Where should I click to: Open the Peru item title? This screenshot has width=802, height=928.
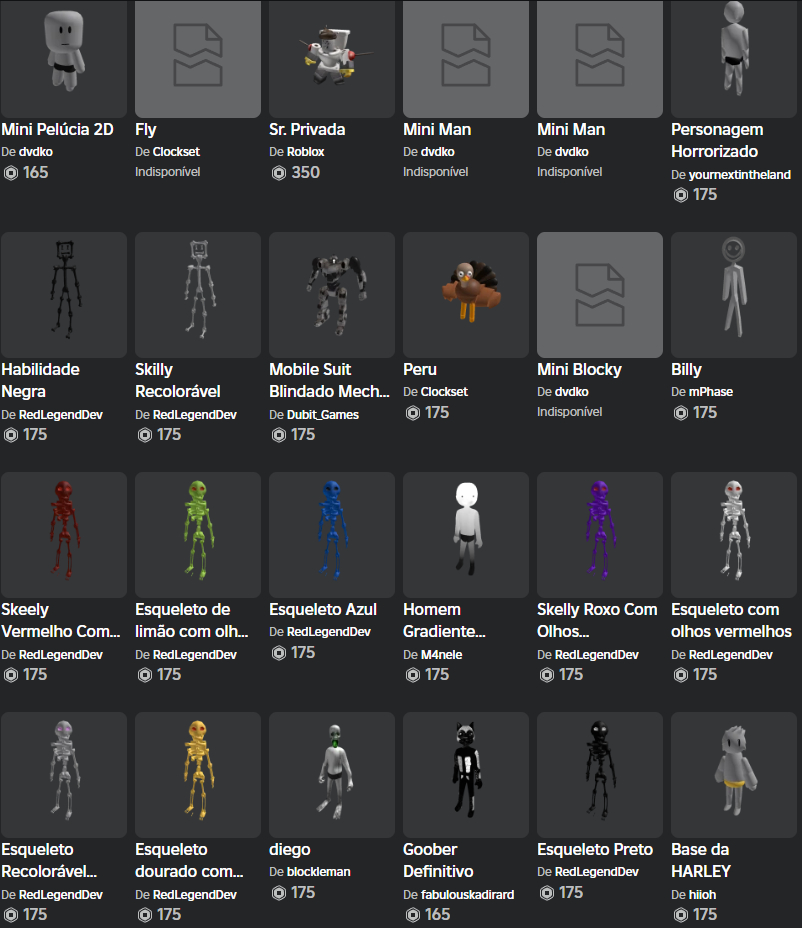[x=420, y=369]
